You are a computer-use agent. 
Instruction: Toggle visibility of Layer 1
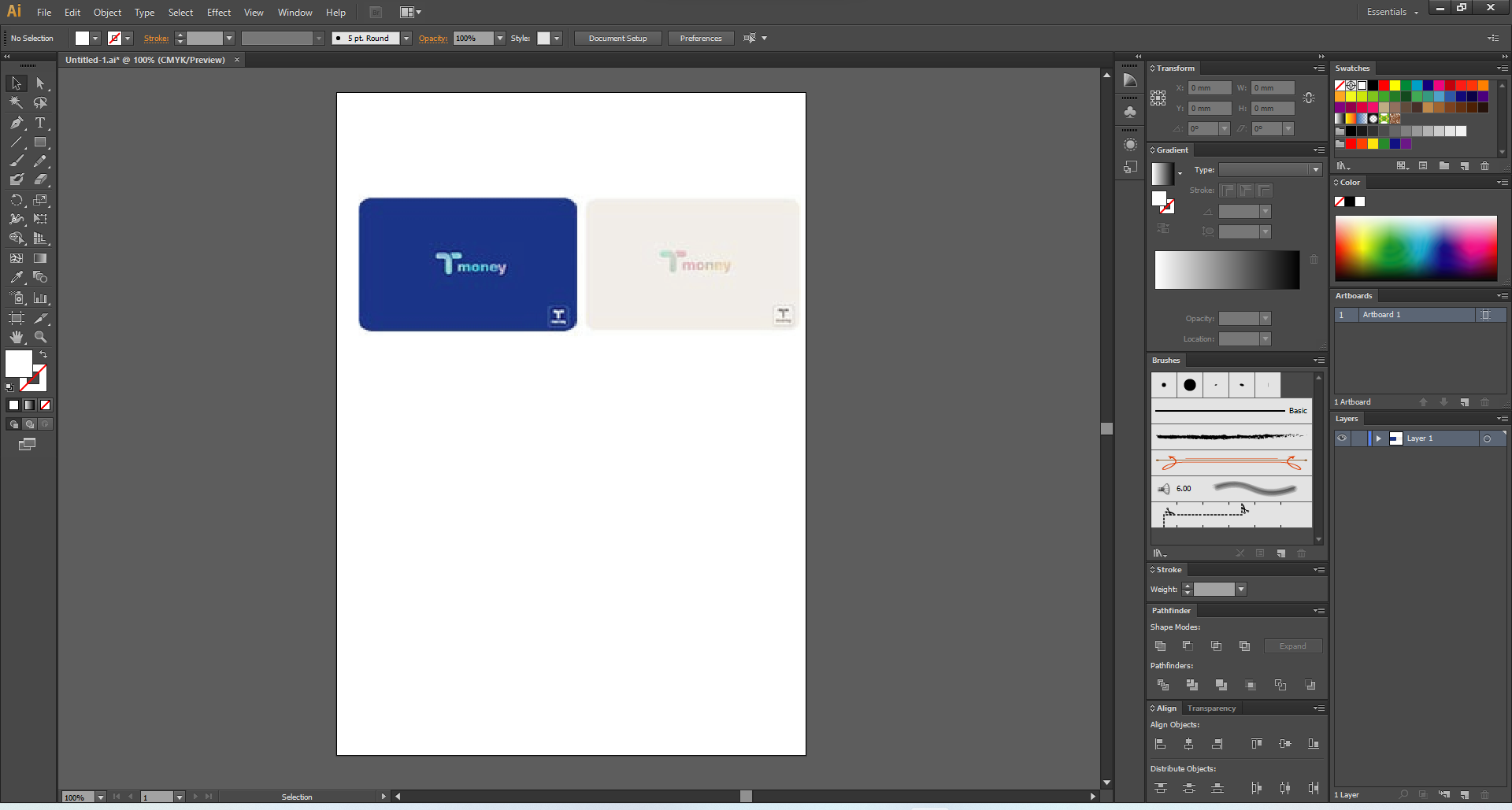pos(1342,438)
